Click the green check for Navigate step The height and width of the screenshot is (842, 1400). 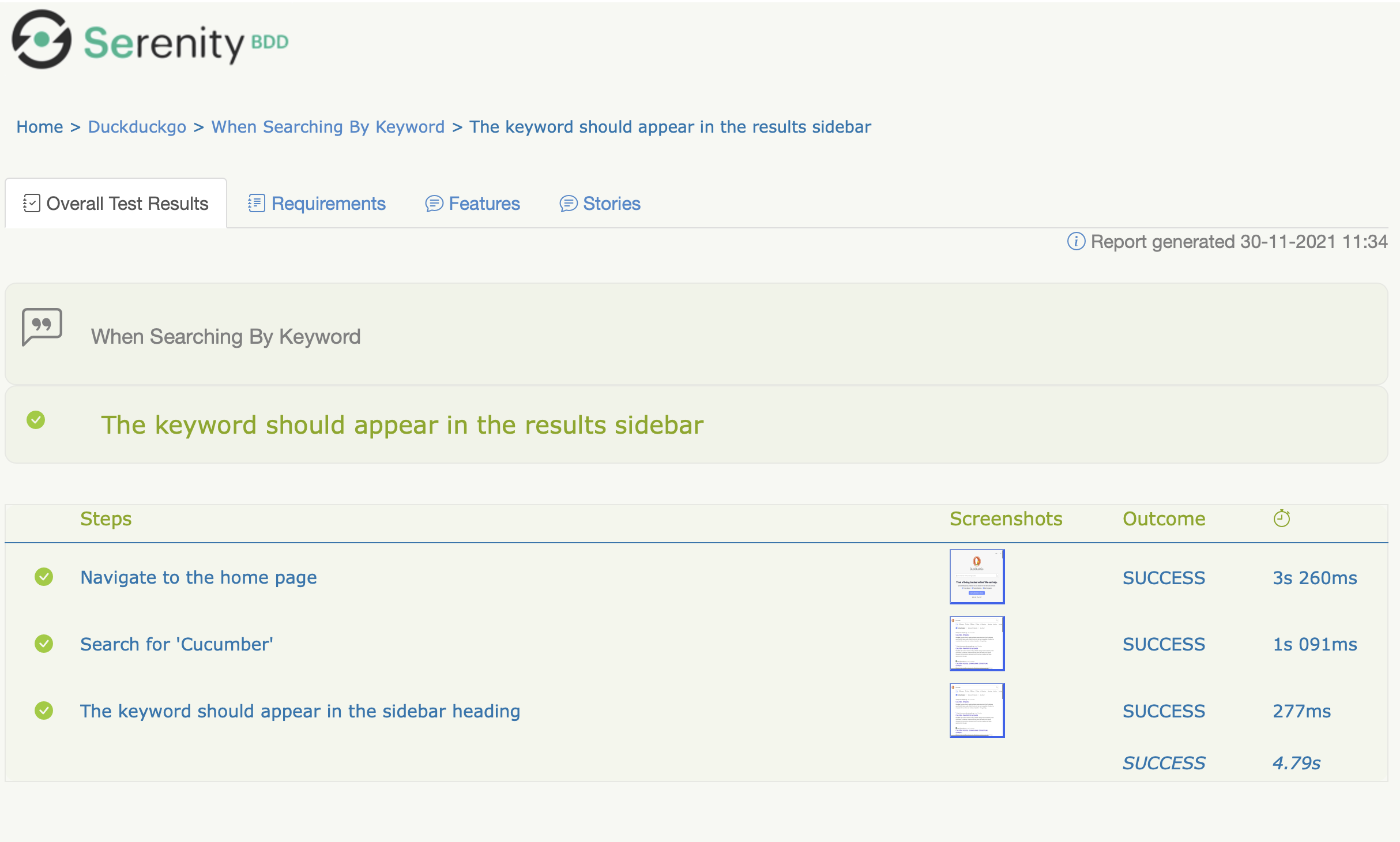pyautogui.click(x=44, y=577)
